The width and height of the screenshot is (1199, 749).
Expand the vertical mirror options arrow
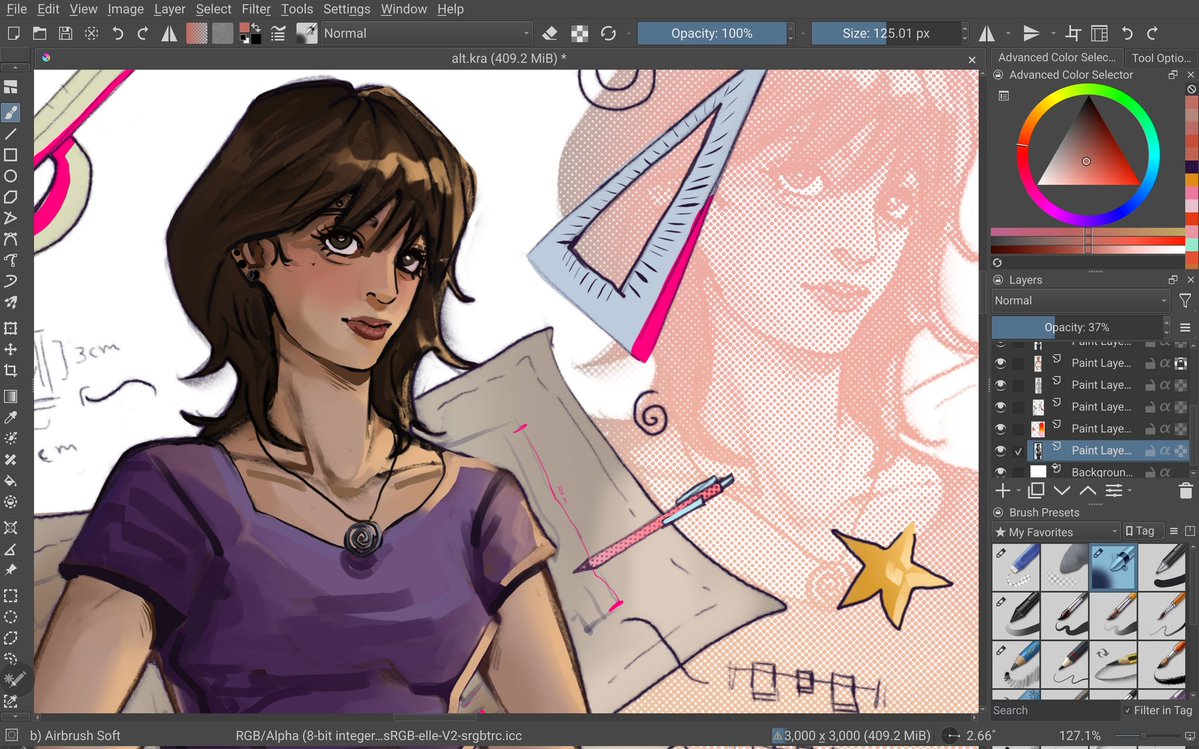point(1053,34)
